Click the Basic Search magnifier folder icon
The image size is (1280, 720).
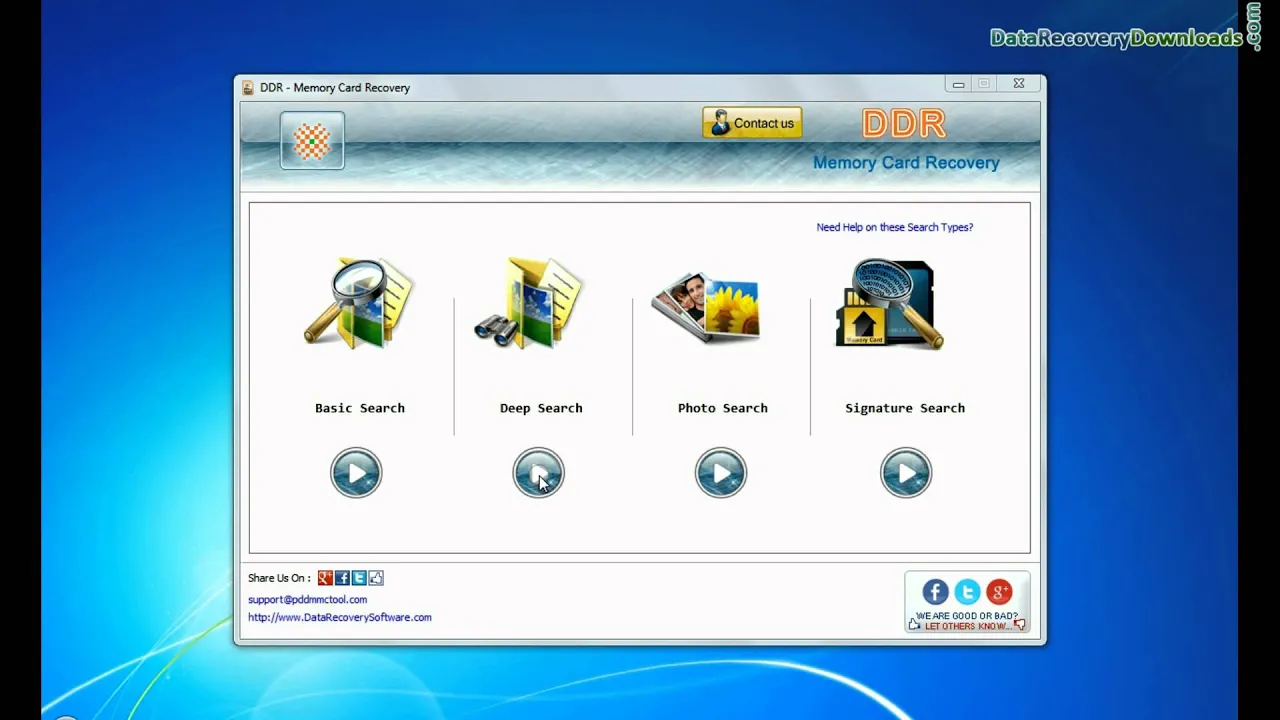[359, 304]
